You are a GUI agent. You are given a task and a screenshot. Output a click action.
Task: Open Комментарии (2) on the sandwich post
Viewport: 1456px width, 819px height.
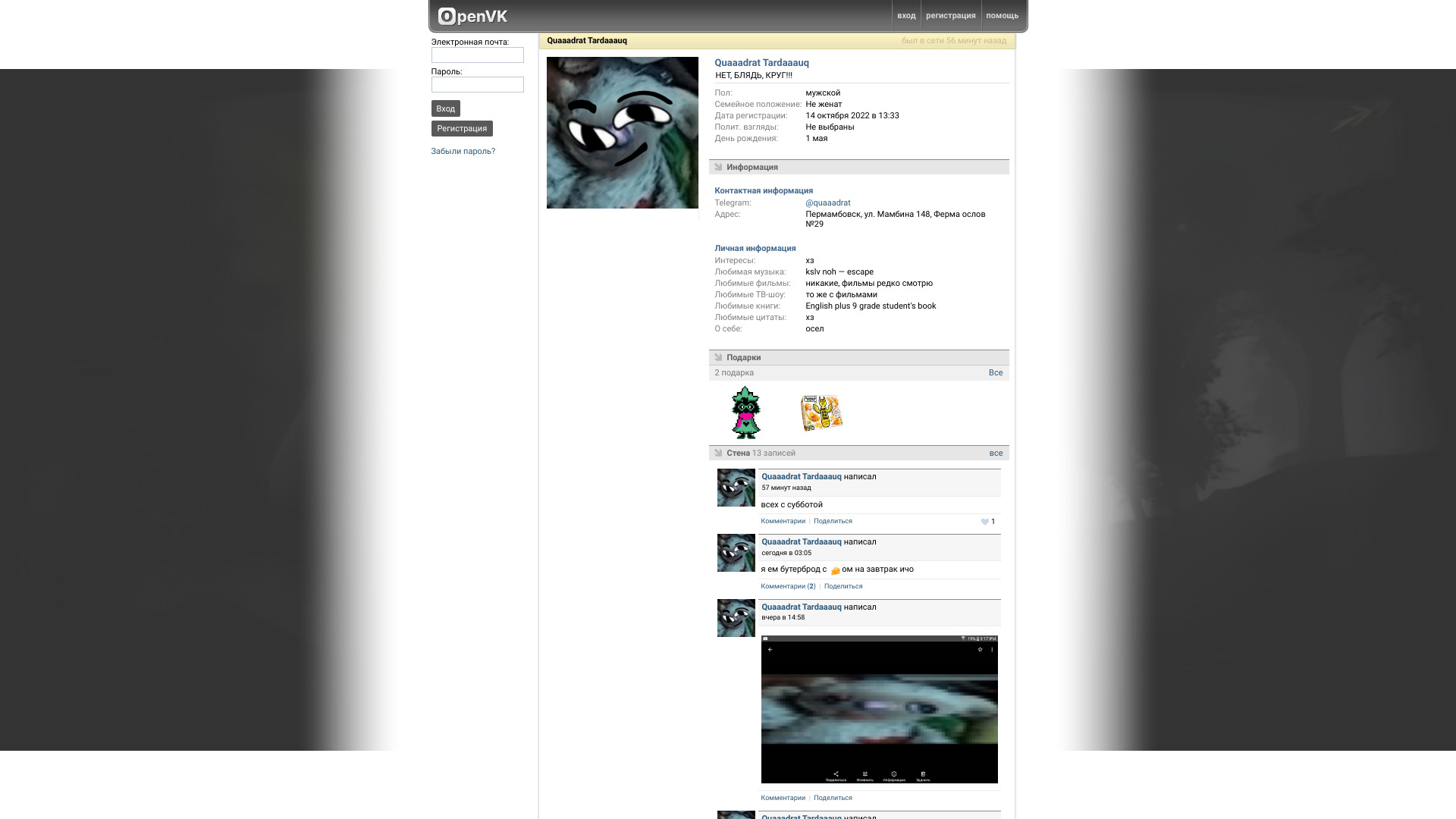(787, 586)
